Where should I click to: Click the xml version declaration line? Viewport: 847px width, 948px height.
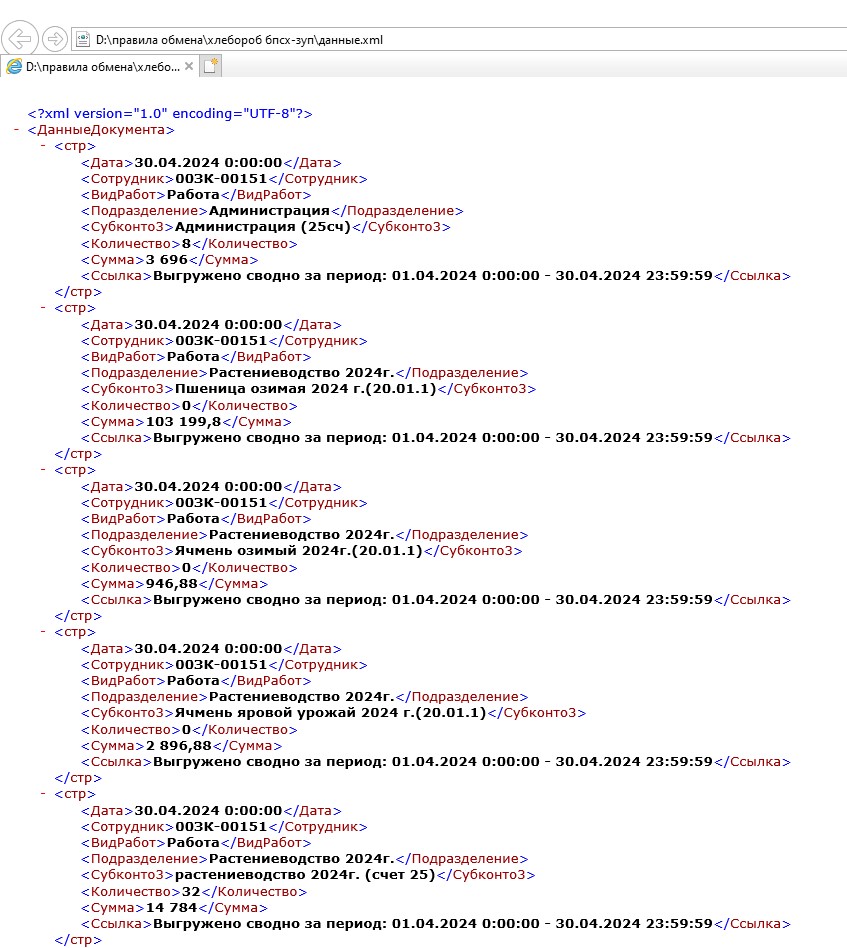170,114
